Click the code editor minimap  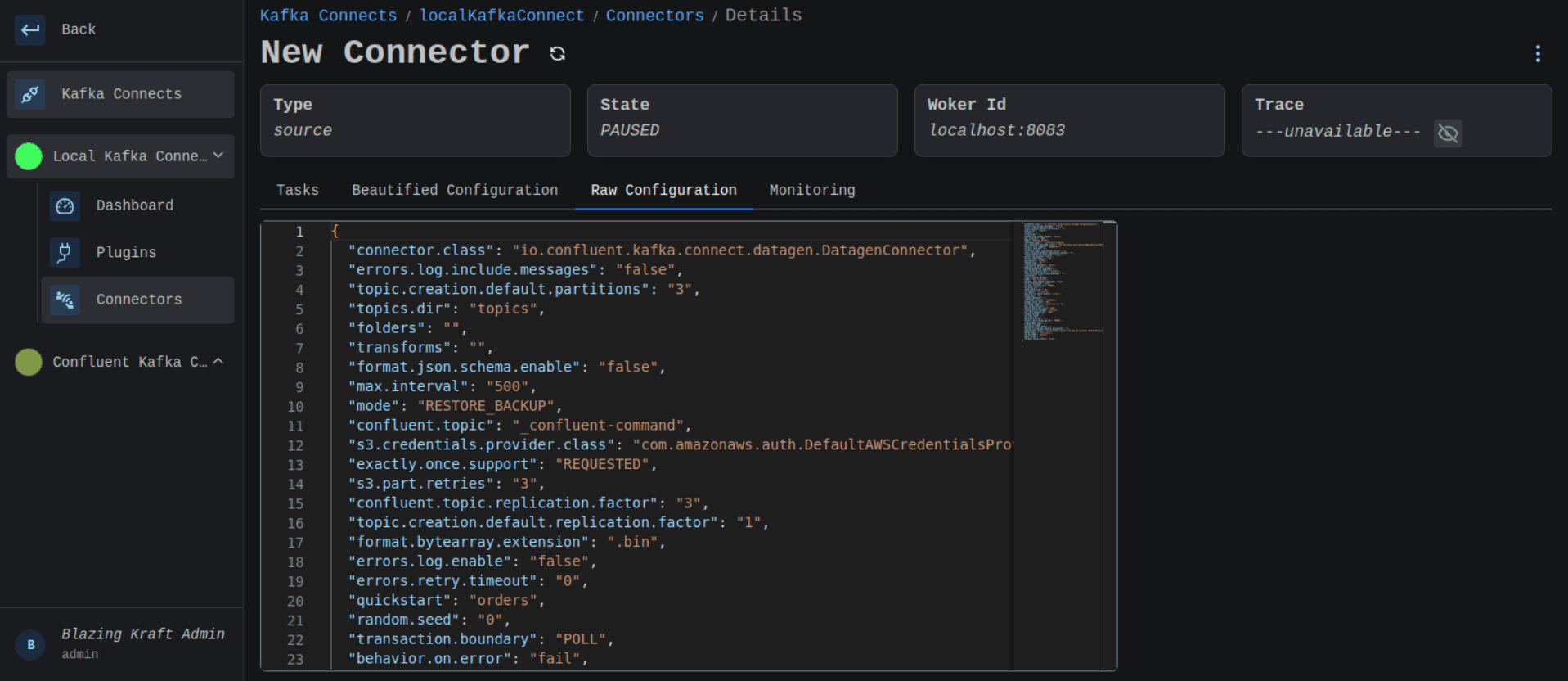[x=1062, y=281]
